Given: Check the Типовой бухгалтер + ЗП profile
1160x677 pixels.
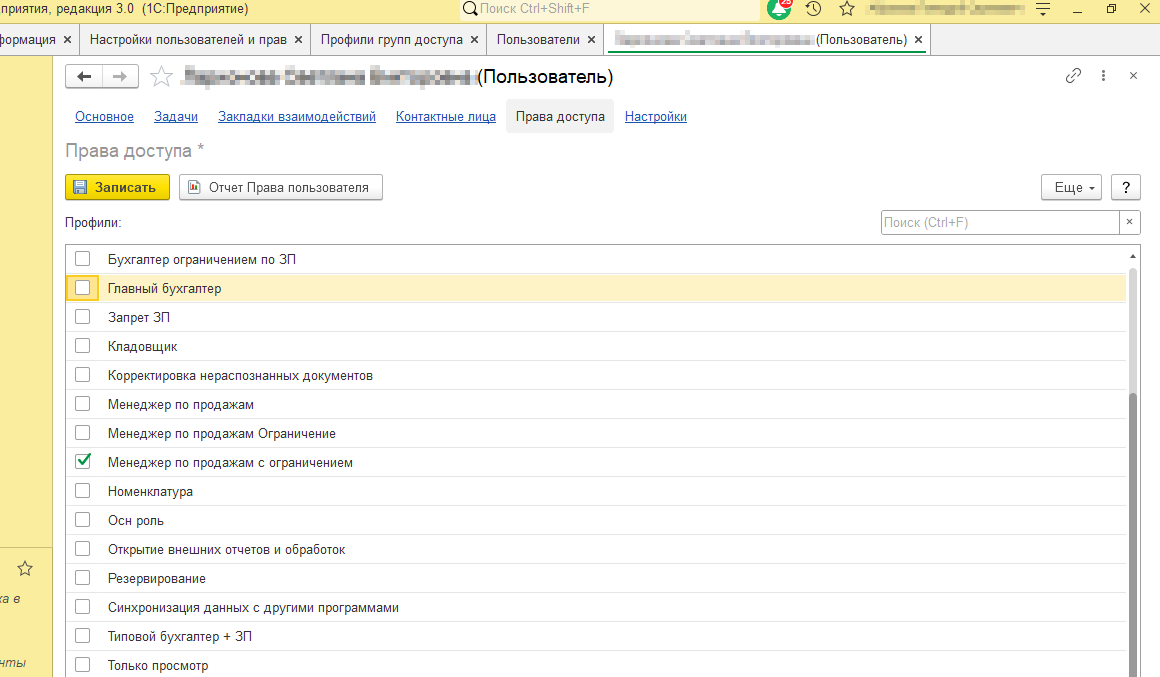Looking at the screenshot, I should [x=83, y=636].
